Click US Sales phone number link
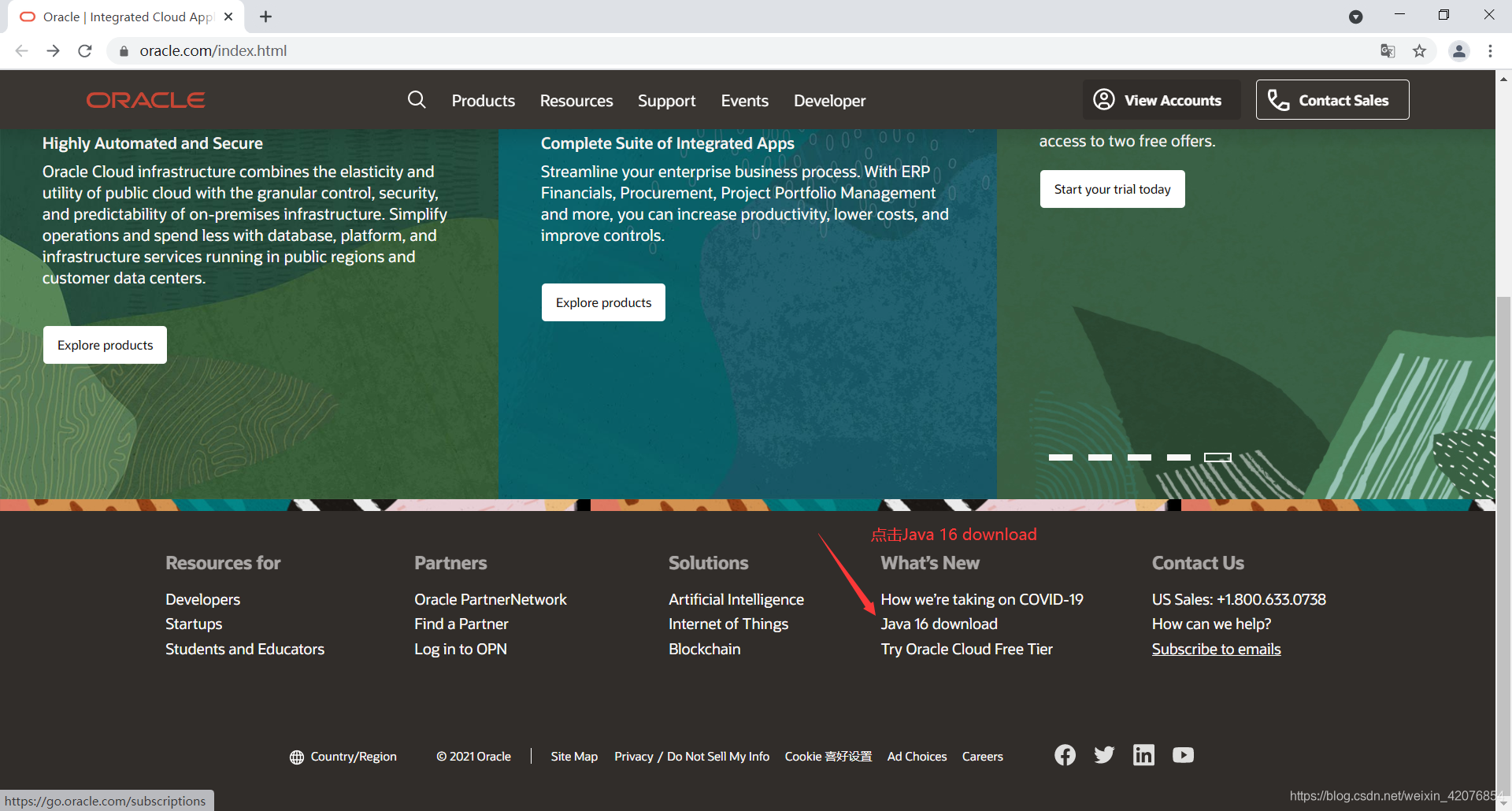The width and height of the screenshot is (1512, 811). click(1239, 600)
